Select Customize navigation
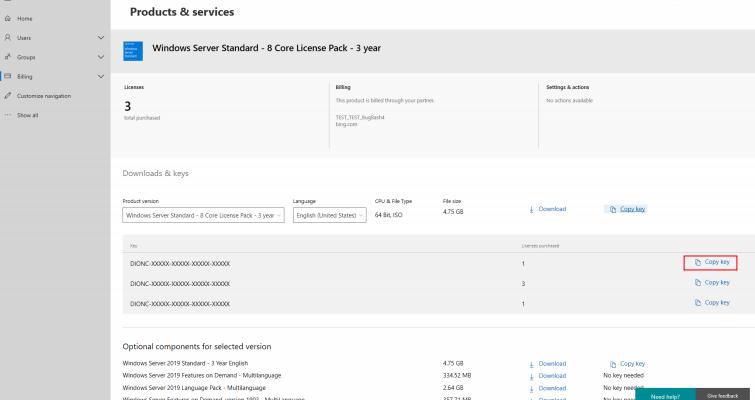Screen dimensions: 755x400 point(44,96)
